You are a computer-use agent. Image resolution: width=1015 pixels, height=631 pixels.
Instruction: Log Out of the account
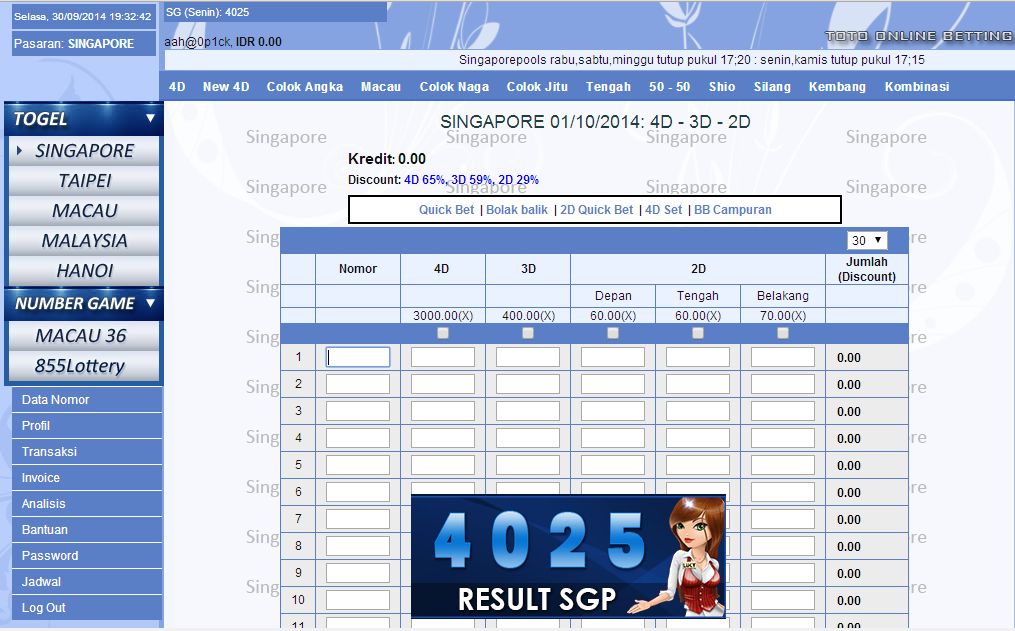pyautogui.click(x=87, y=607)
